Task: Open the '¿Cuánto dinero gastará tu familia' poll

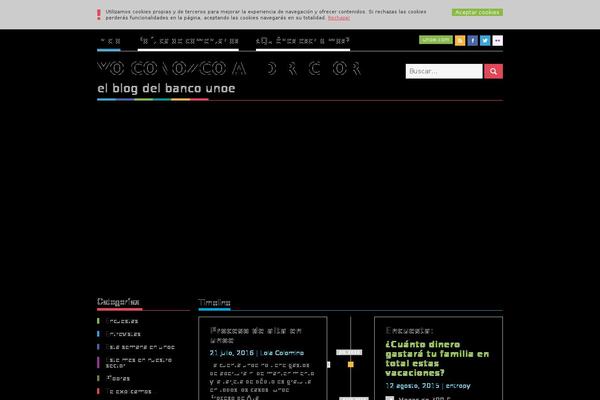Action: [437, 359]
